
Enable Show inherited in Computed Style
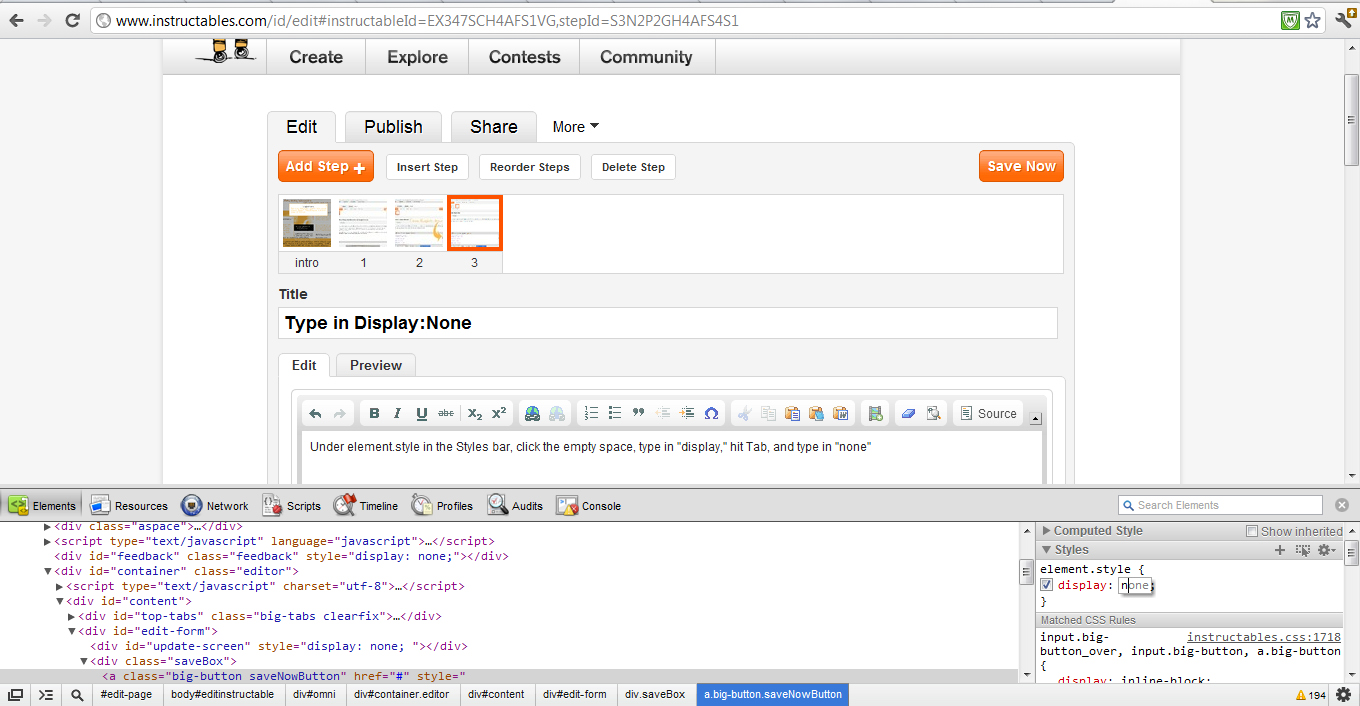pos(1251,530)
